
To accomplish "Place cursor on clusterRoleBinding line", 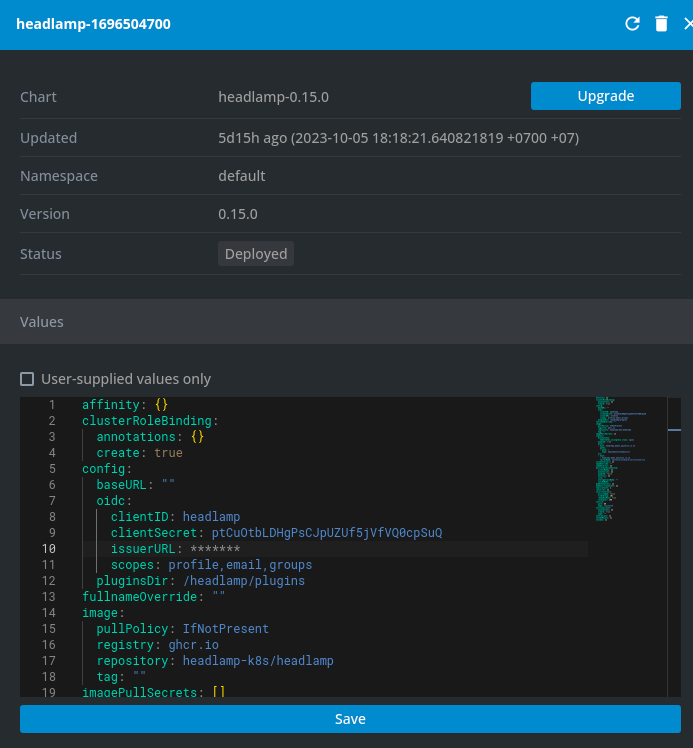I will point(150,421).
